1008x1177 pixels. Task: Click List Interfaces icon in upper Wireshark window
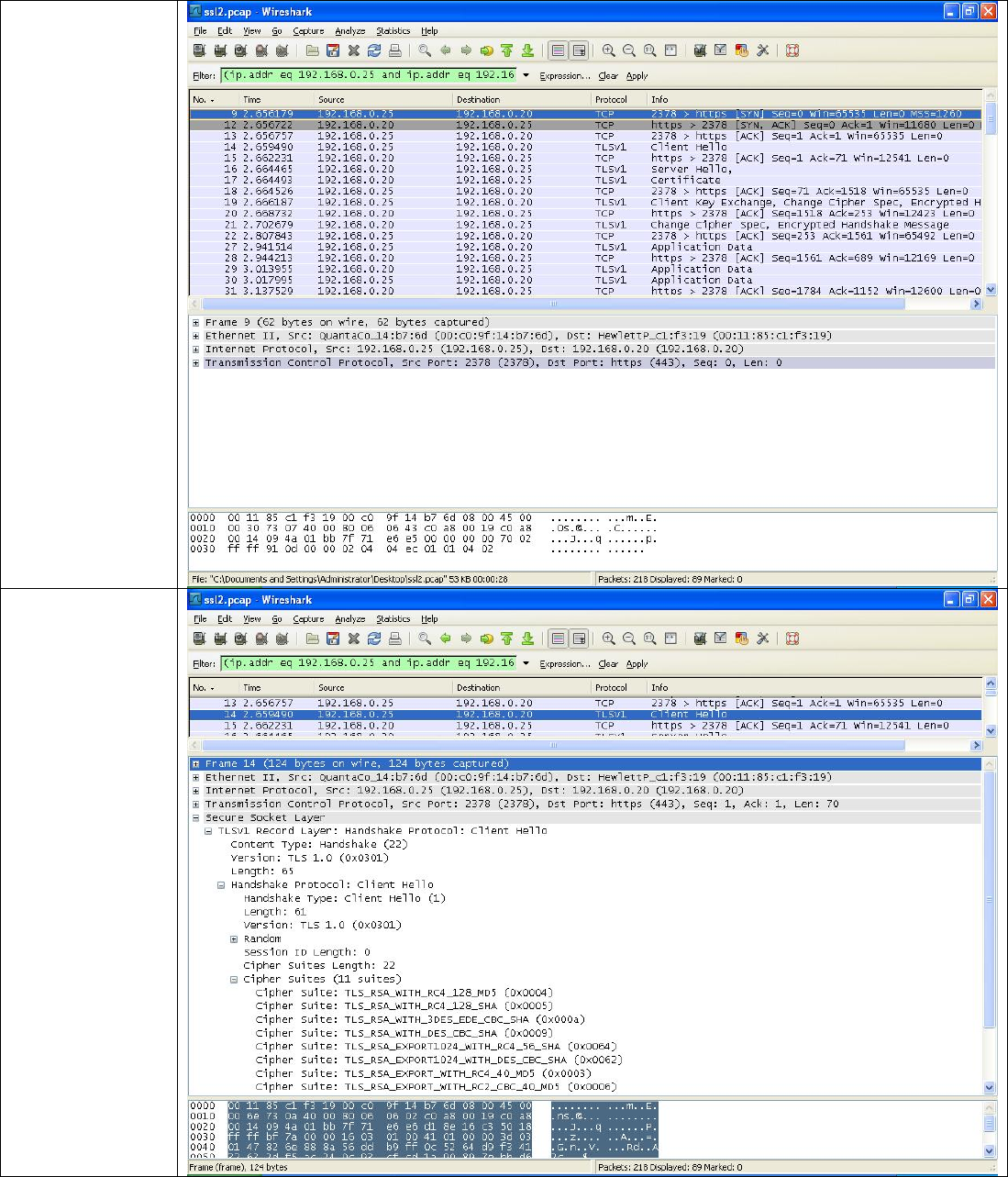[x=200, y=50]
